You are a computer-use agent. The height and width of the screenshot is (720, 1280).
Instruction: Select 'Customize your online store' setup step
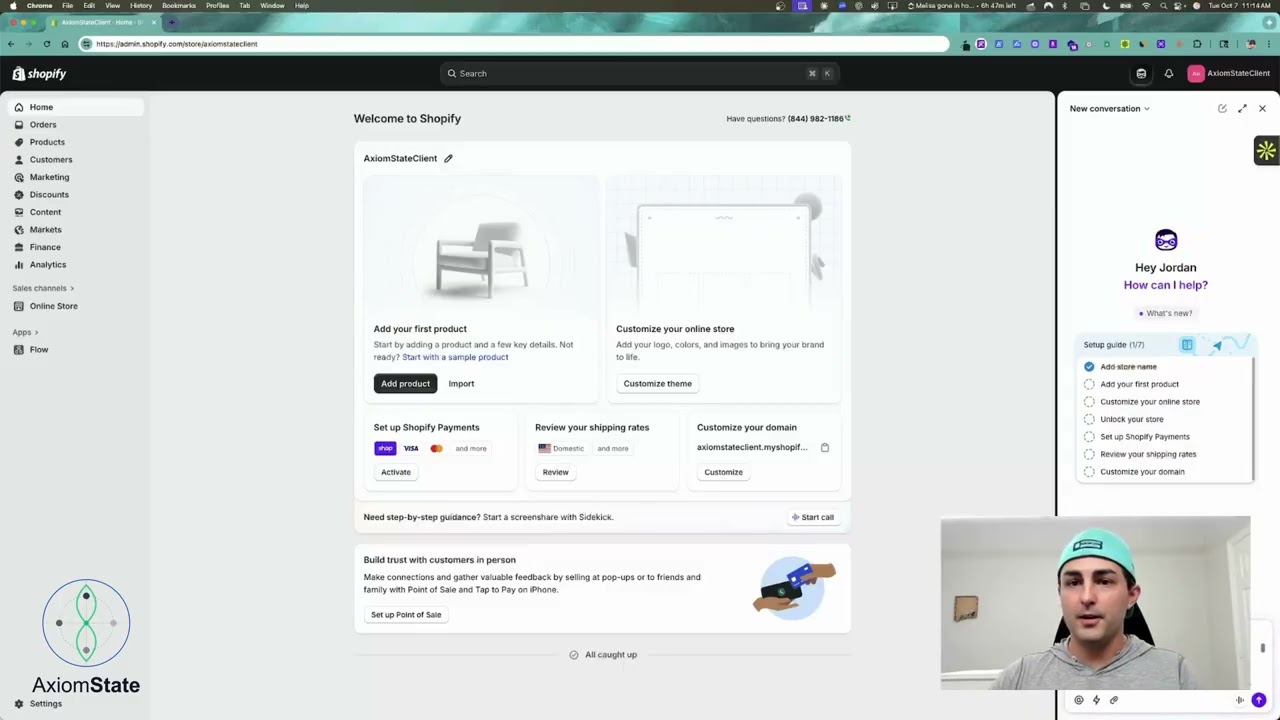click(x=1150, y=402)
